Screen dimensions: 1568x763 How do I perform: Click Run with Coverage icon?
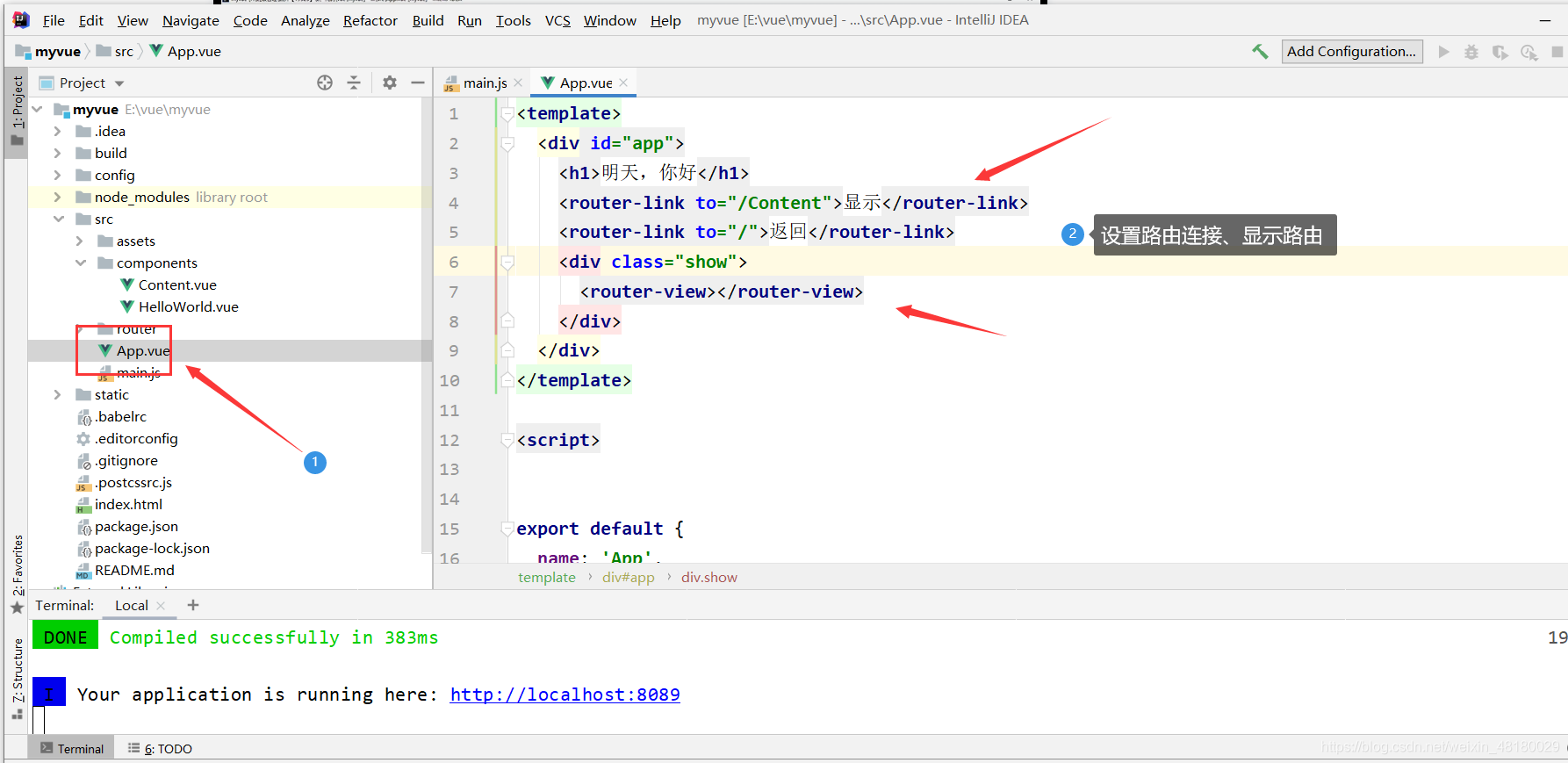pos(1500,52)
